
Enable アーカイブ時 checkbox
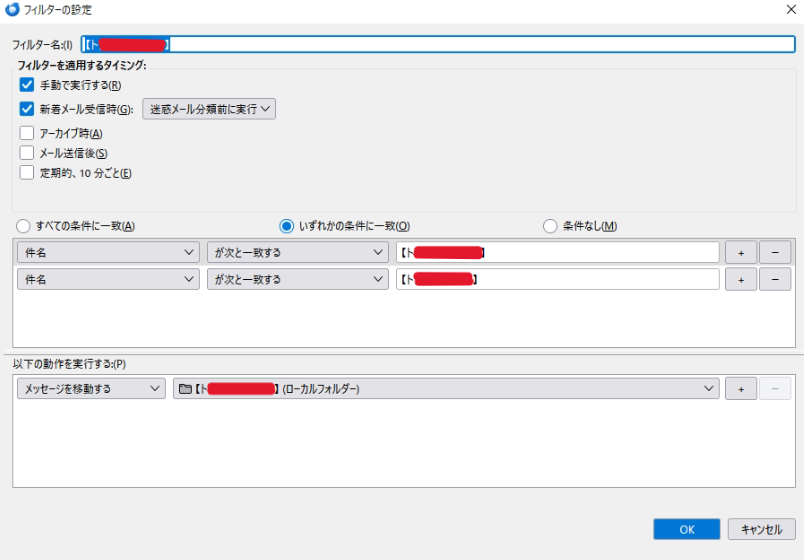point(27,133)
